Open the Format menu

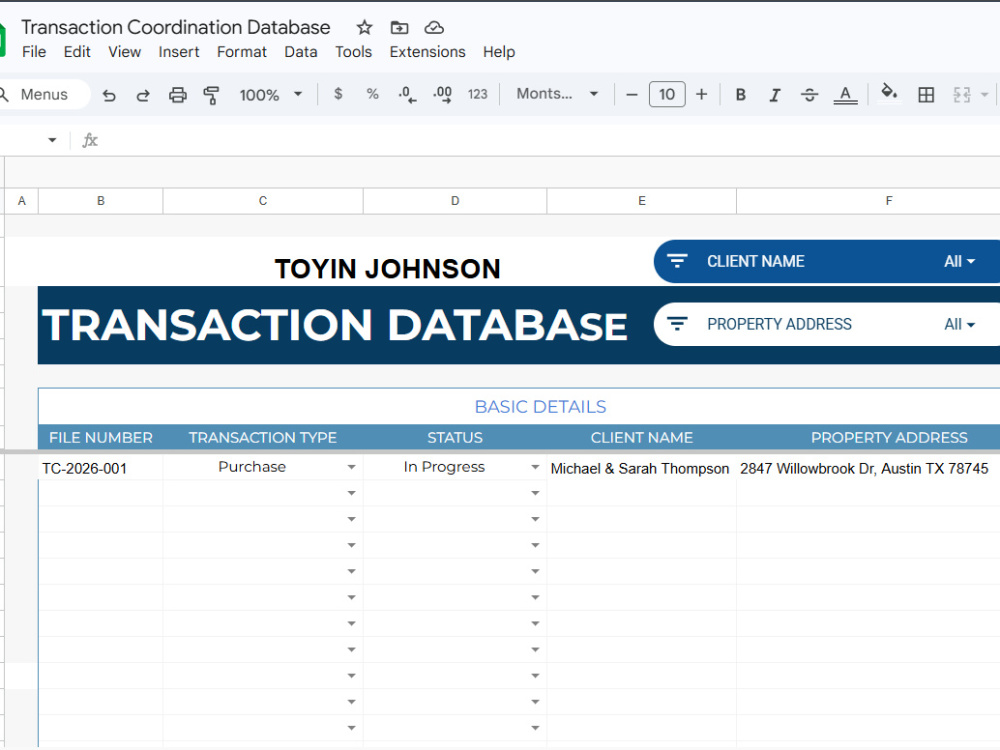point(242,52)
